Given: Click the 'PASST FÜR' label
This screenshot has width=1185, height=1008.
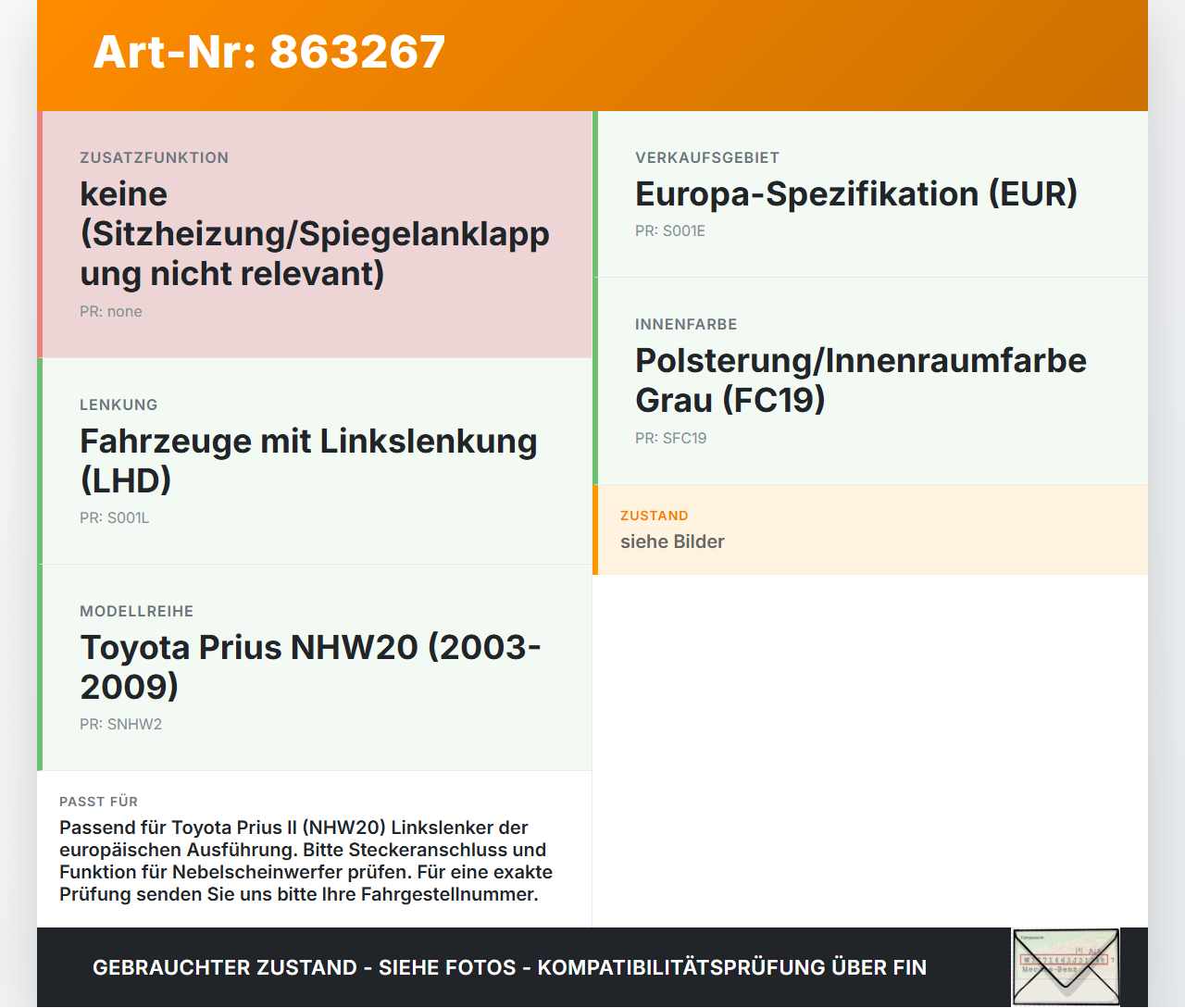Looking at the screenshot, I should pyautogui.click(x=99, y=802).
